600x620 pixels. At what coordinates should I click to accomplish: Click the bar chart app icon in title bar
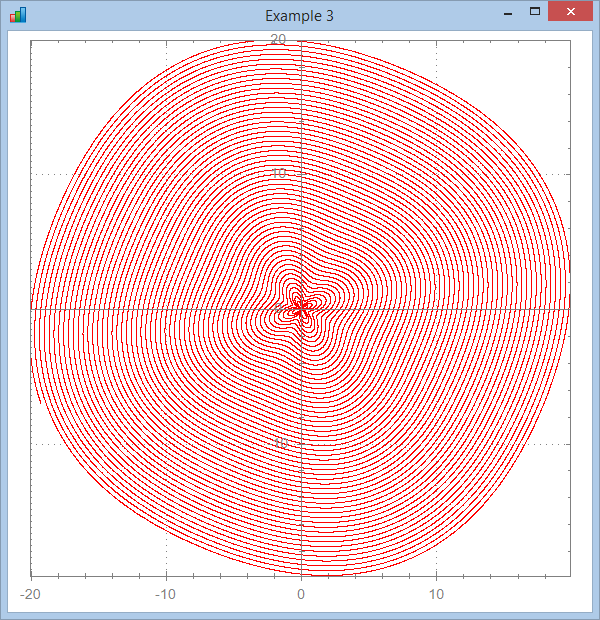[x=18, y=15]
